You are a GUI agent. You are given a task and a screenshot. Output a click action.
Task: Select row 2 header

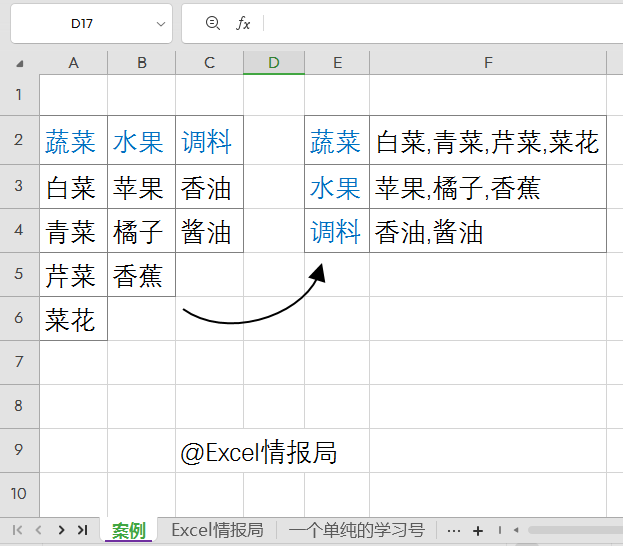tap(19, 140)
